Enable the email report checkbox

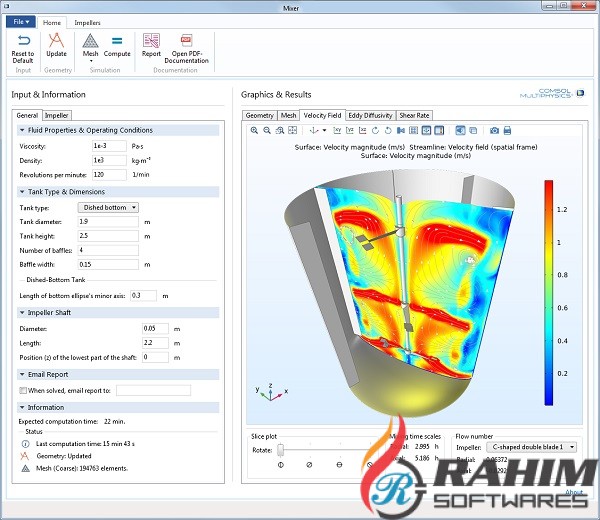(x=23, y=390)
